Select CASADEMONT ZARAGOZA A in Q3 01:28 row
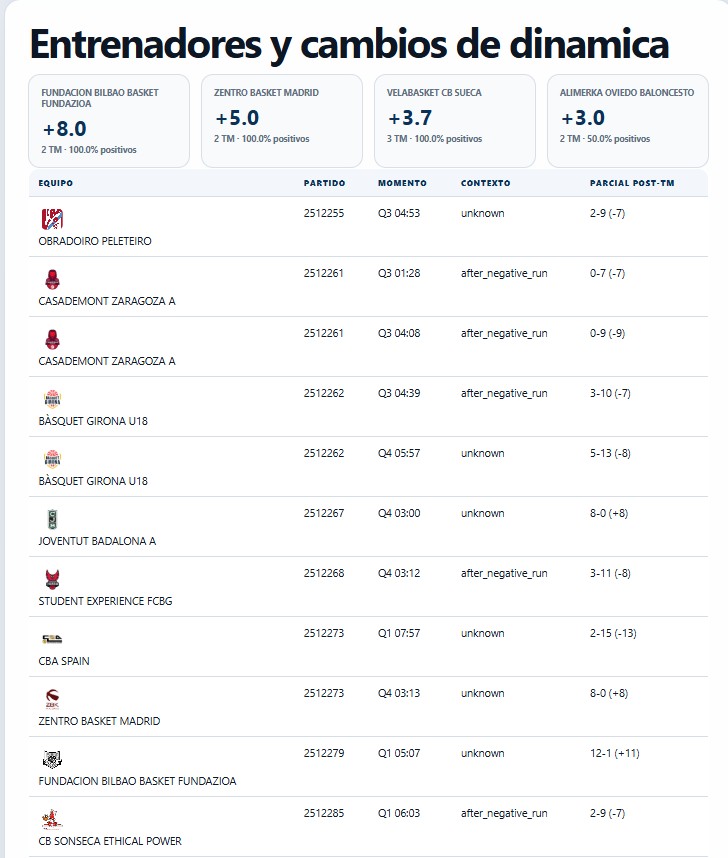This screenshot has width=728, height=858. pos(107,302)
